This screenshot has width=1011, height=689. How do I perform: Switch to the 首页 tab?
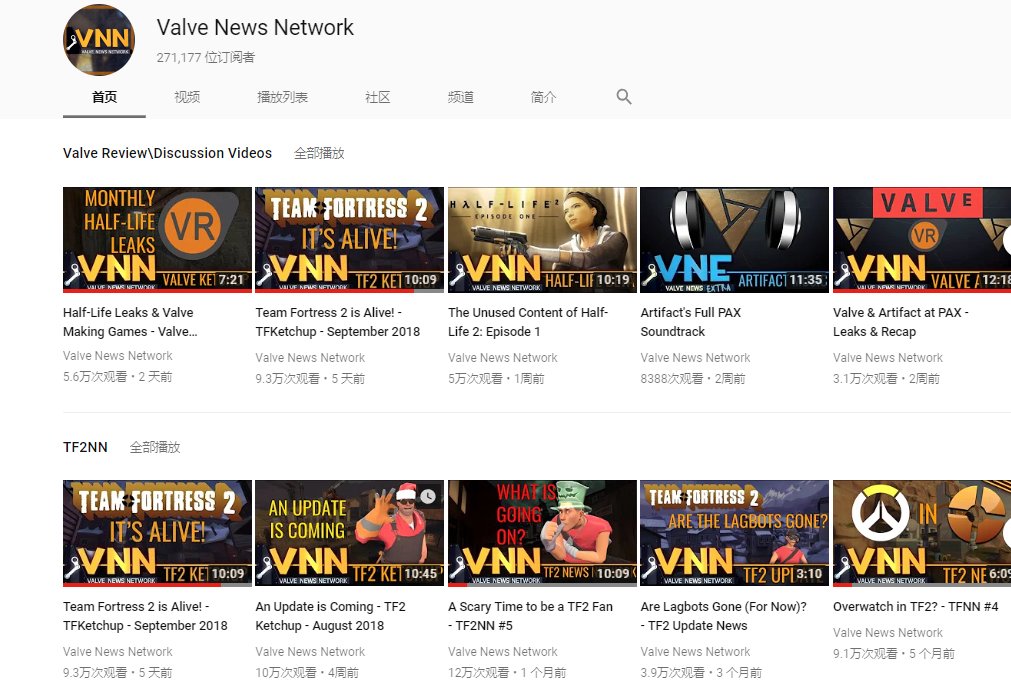[104, 97]
